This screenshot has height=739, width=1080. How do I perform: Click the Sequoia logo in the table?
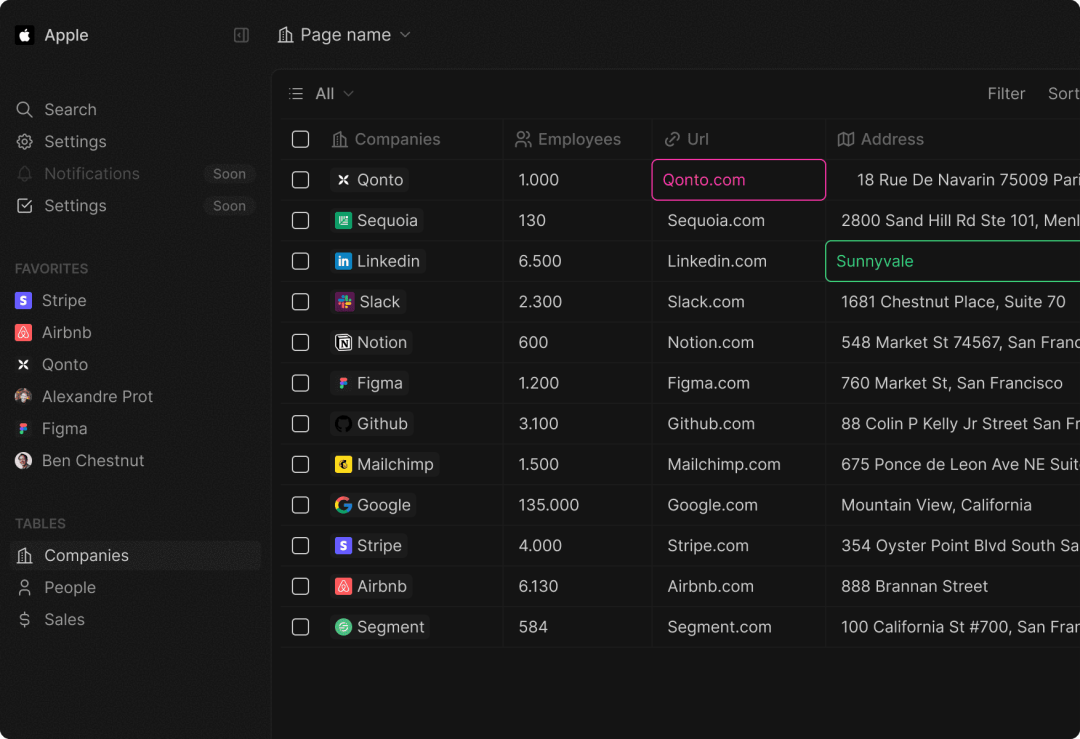[x=343, y=220]
